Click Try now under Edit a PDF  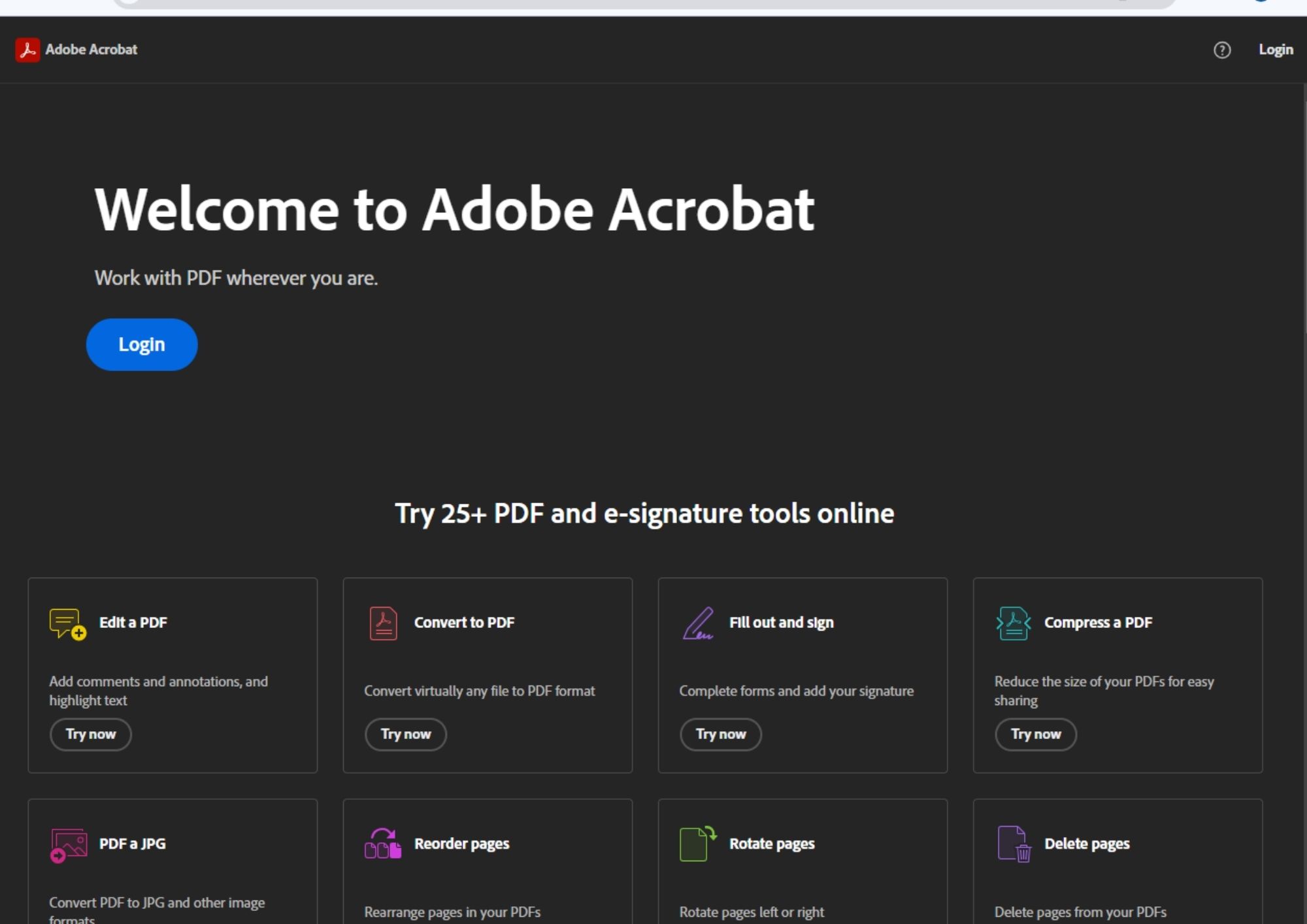pyautogui.click(x=91, y=734)
